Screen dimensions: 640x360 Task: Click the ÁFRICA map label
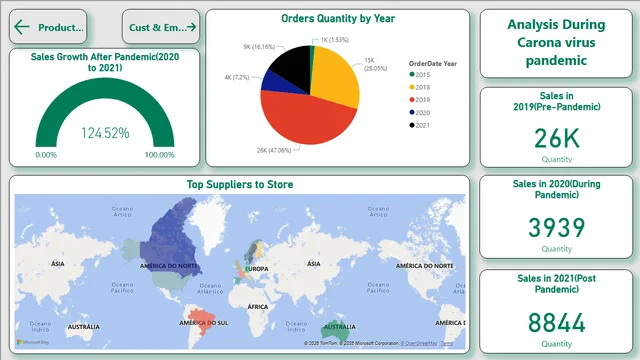tap(258, 307)
